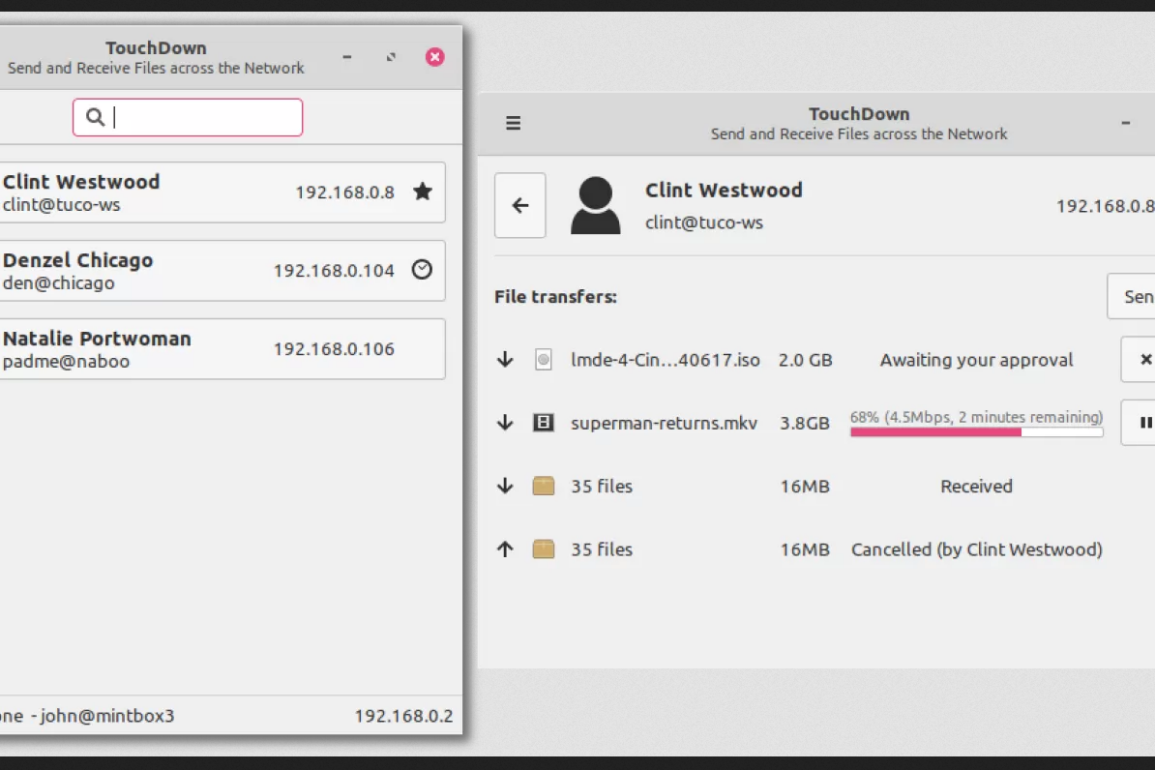Screen dimensions: 1155x770
Task: Click the Send button for file transfers
Action: (x=1135, y=296)
